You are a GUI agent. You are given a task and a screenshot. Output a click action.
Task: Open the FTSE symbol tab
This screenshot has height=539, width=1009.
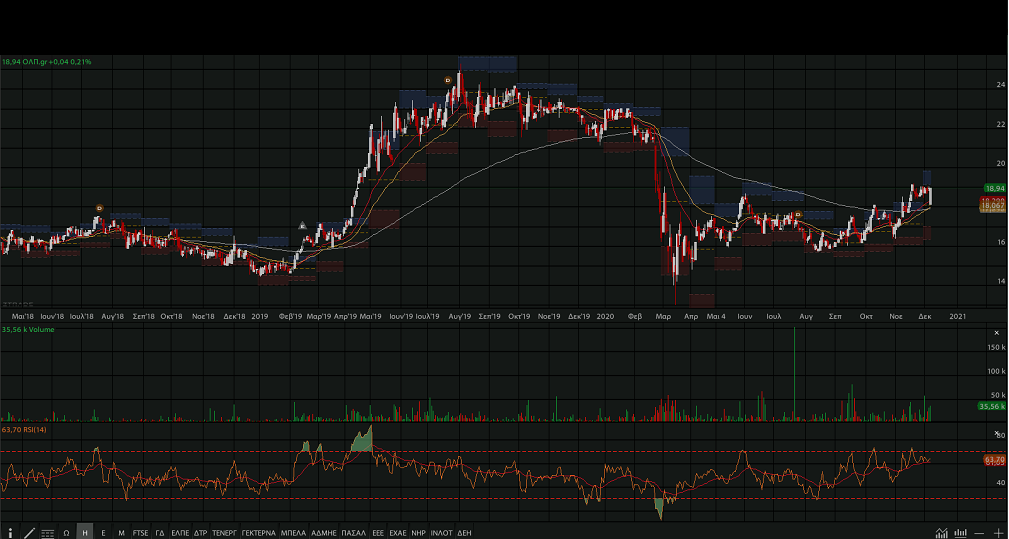[141, 533]
